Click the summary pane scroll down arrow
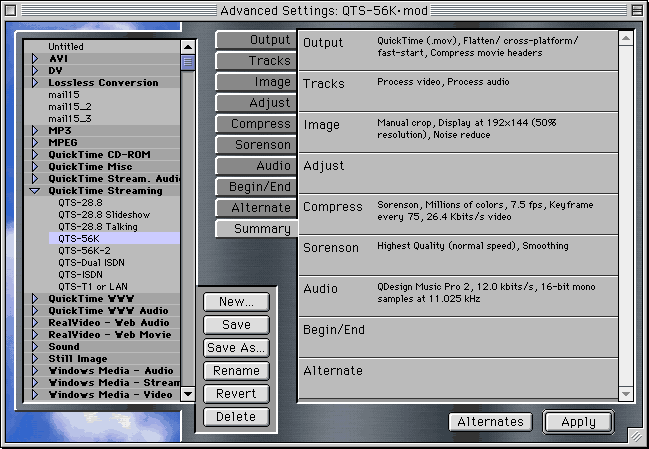 point(626,394)
